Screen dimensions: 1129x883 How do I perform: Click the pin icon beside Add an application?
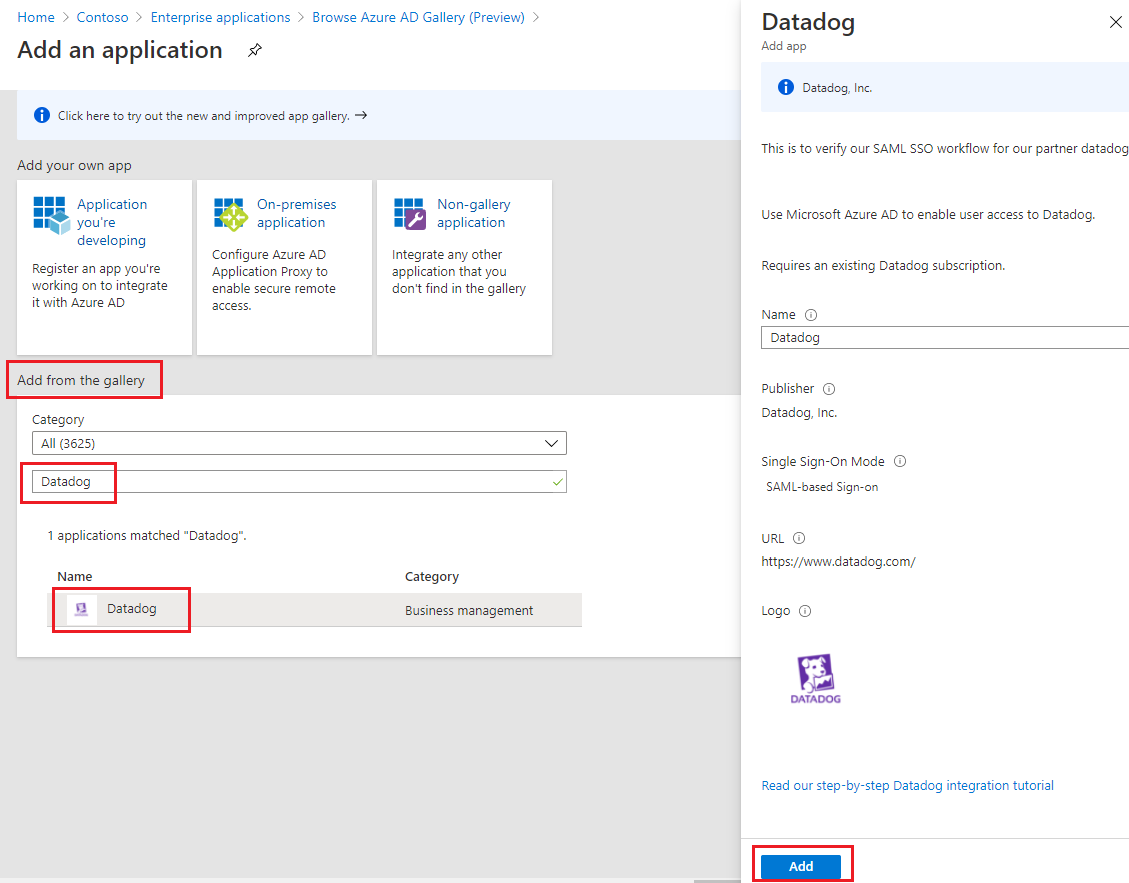coord(255,51)
